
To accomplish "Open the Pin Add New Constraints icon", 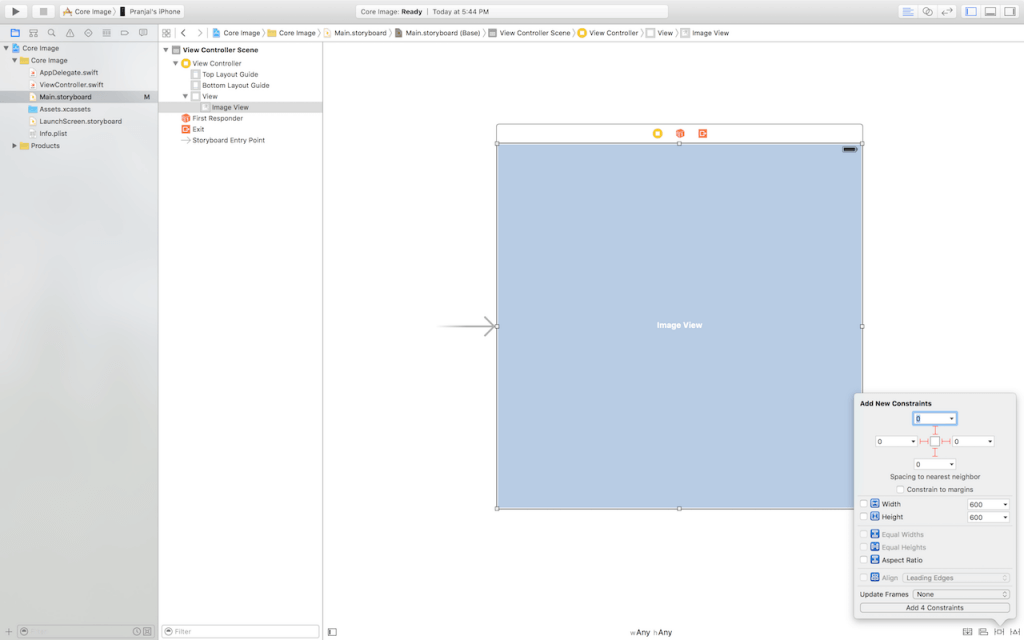I will [999, 631].
